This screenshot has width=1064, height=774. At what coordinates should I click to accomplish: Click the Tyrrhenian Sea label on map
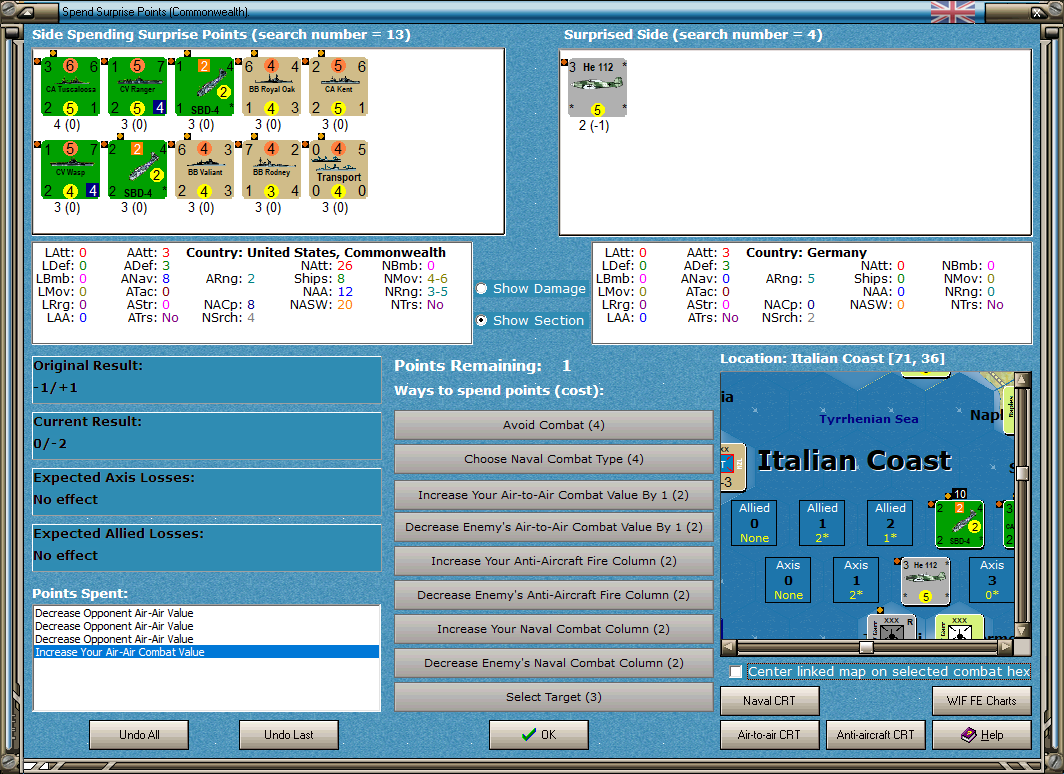coord(869,419)
